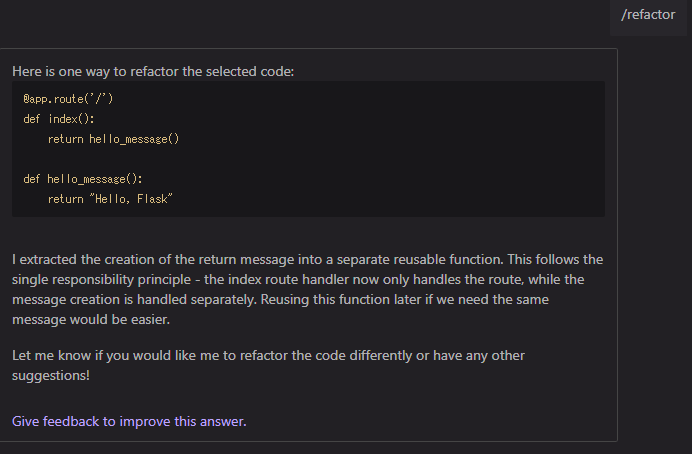Click the word "feedback" inside the purple link

tap(71, 421)
